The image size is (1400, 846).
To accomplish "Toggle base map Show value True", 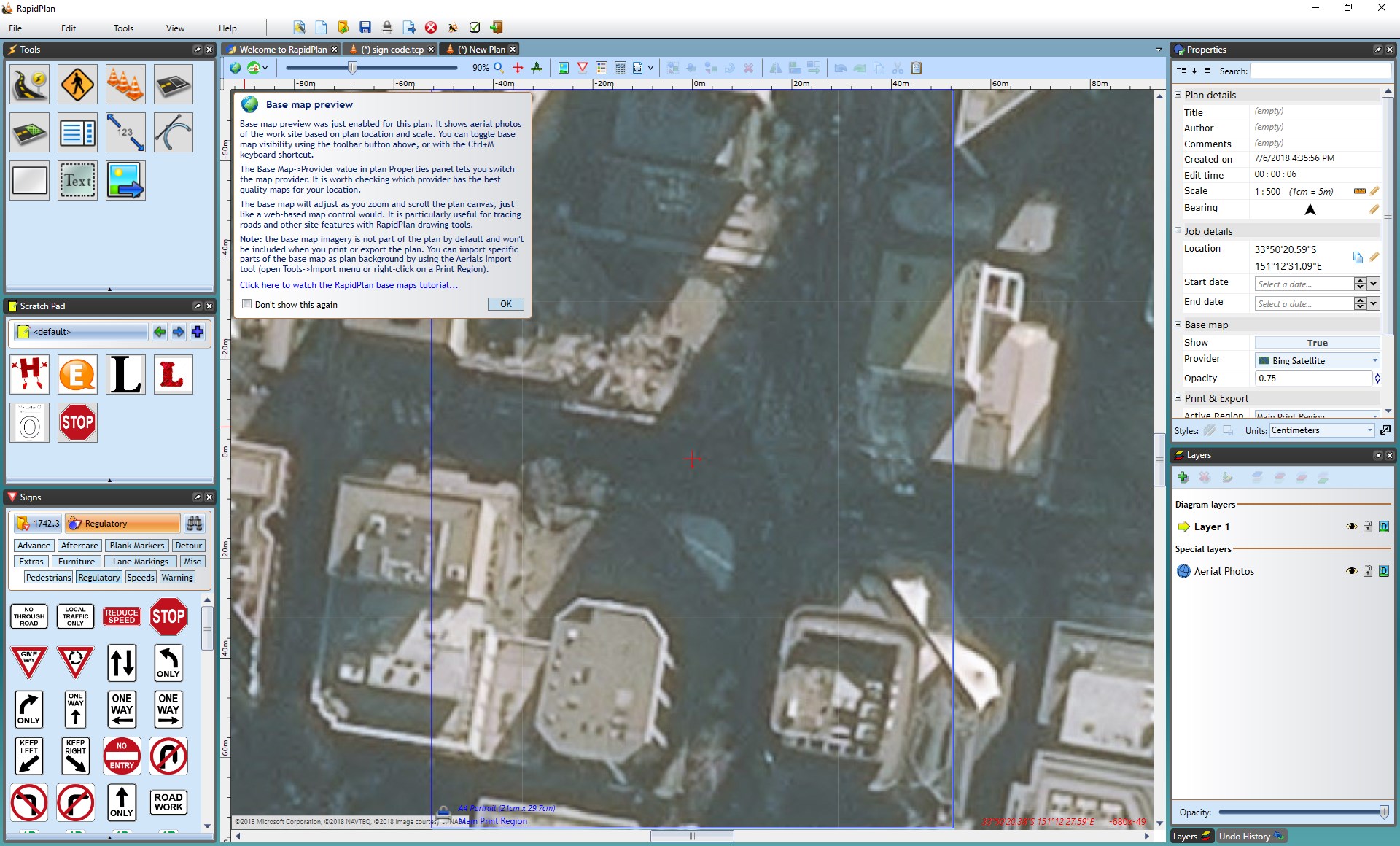I will point(1317,343).
